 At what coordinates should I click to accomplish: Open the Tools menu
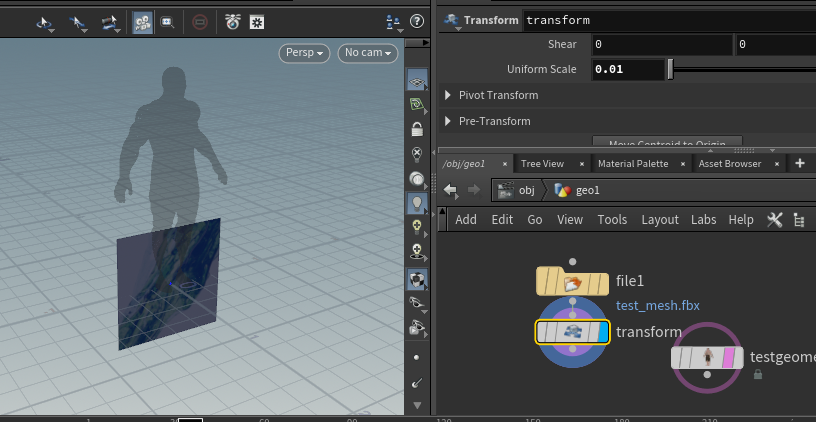pos(612,220)
